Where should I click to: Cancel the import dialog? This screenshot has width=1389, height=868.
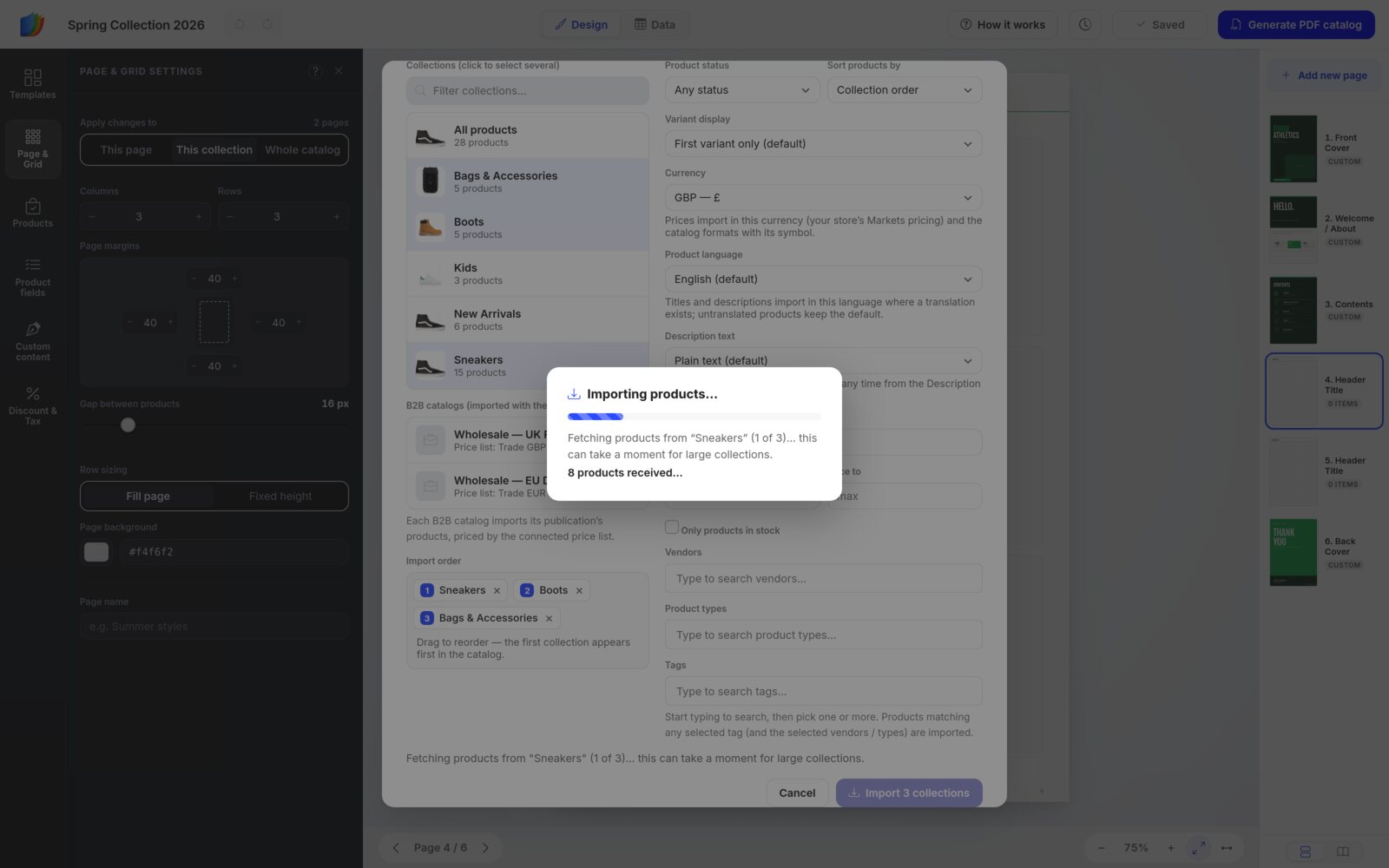pos(797,793)
